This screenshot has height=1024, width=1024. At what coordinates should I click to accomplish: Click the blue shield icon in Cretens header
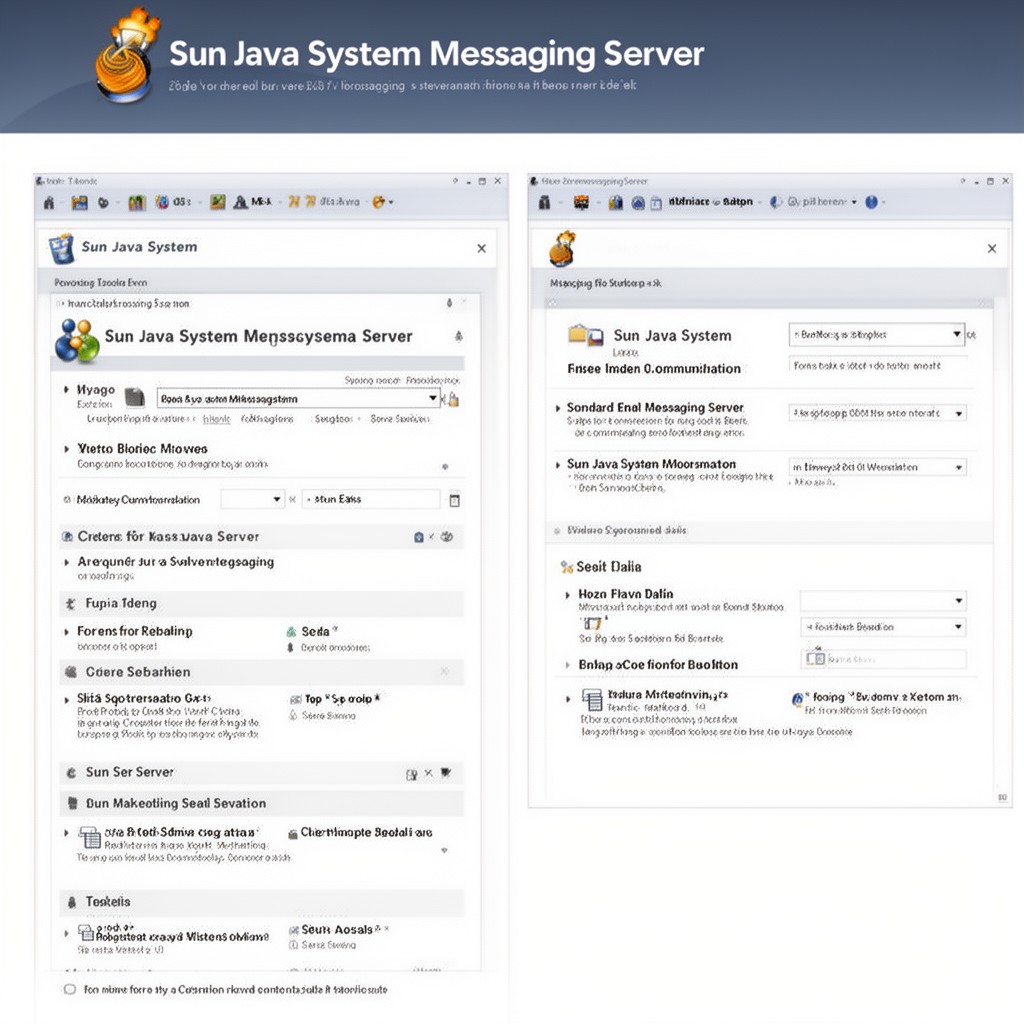point(419,537)
